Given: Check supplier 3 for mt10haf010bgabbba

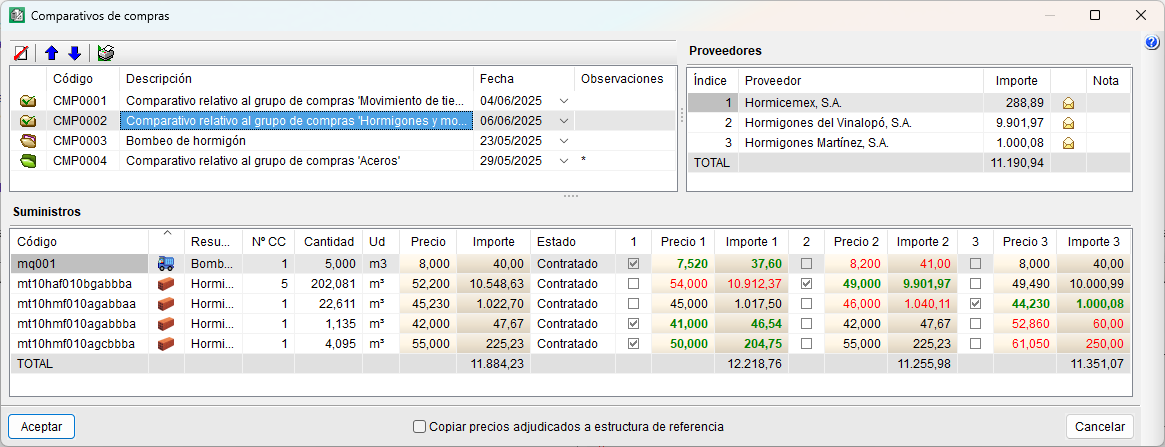Looking at the screenshot, I should point(976,283).
